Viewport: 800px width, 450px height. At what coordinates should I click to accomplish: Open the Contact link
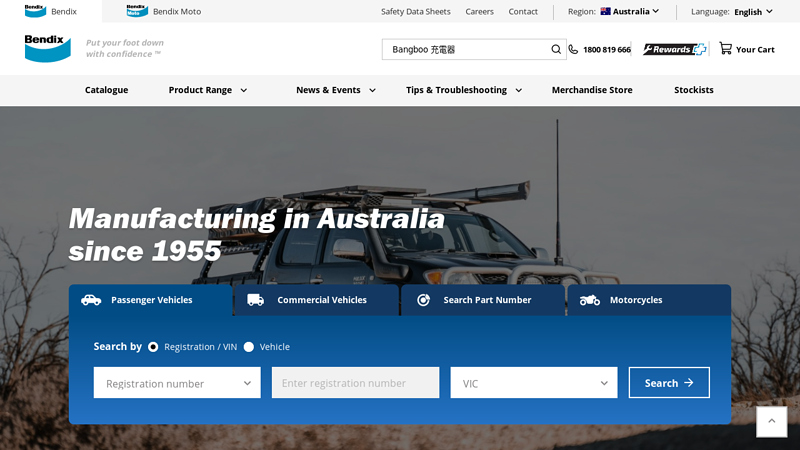(x=523, y=11)
